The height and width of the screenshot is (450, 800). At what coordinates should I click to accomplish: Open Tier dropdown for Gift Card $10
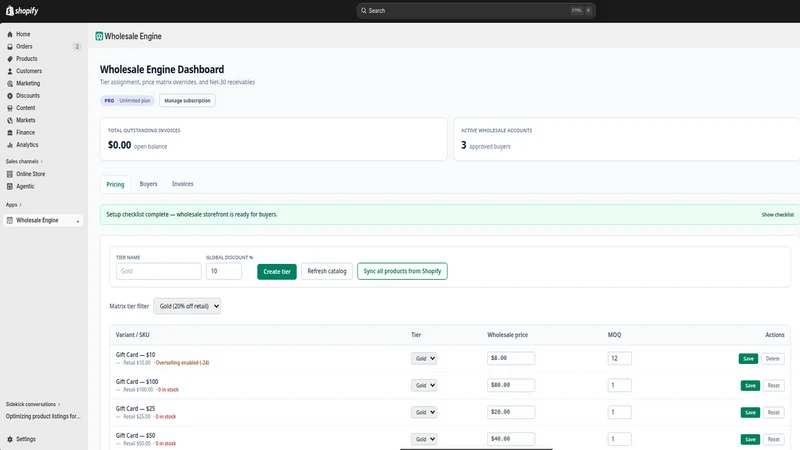[424, 358]
